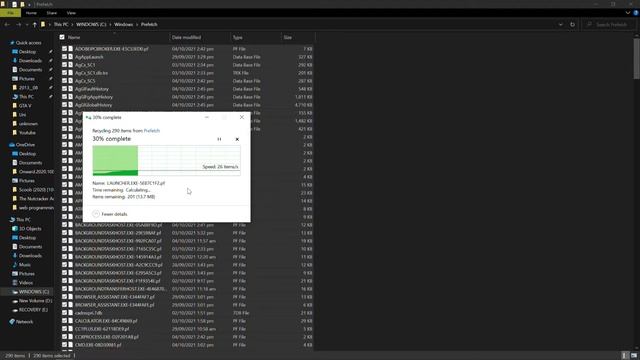This screenshot has width=640, height=360.
Task: Expand the breadcrumb chevron after This PC
Action: pyautogui.click(x=72, y=24)
